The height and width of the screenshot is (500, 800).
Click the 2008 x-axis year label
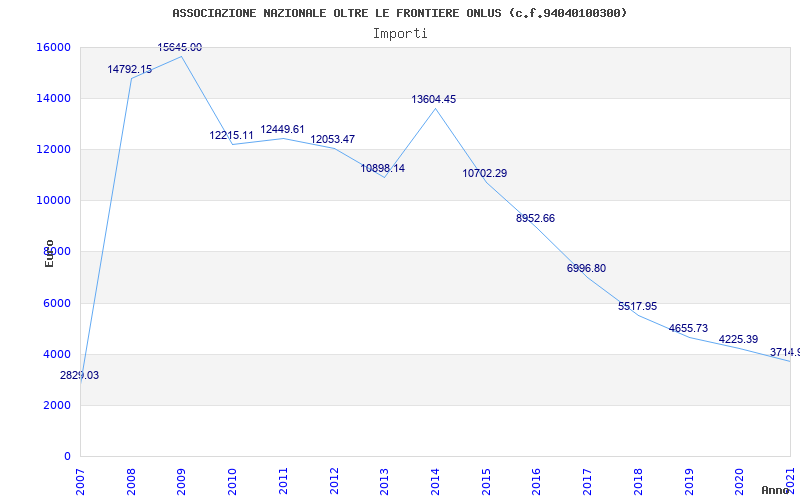pyautogui.click(x=131, y=481)
